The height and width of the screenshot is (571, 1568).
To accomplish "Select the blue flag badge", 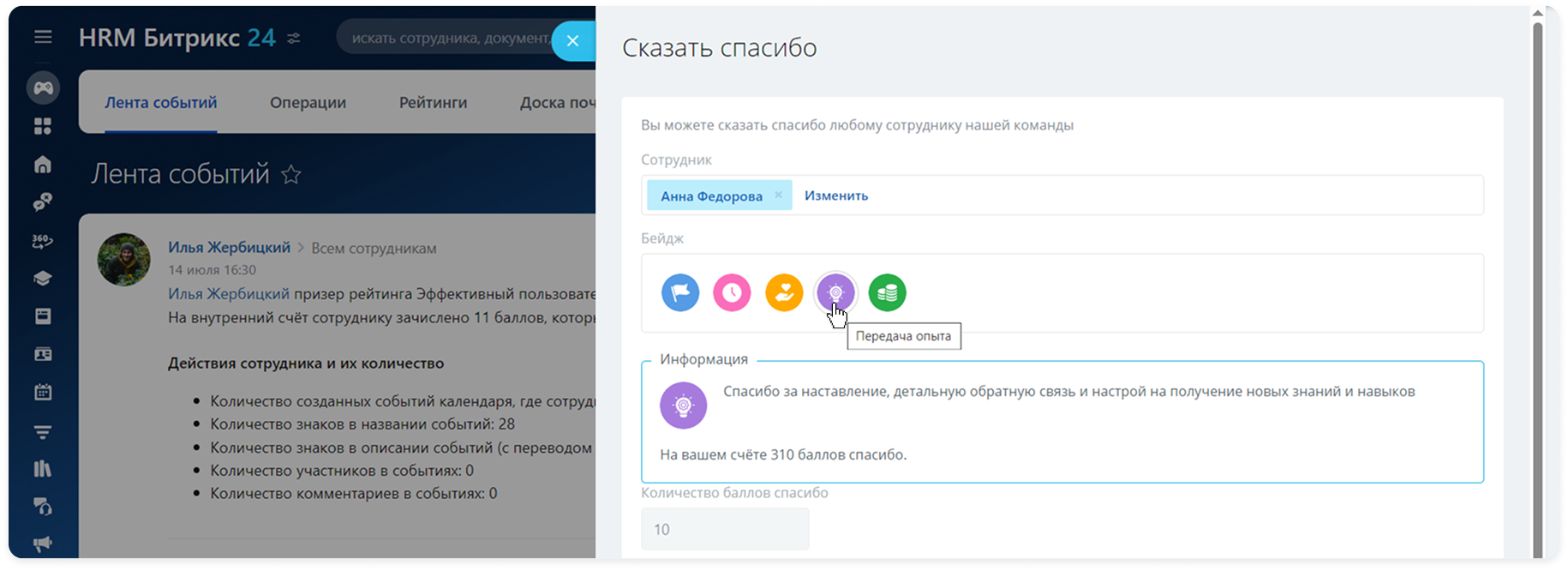I will [x=680, y=293].
